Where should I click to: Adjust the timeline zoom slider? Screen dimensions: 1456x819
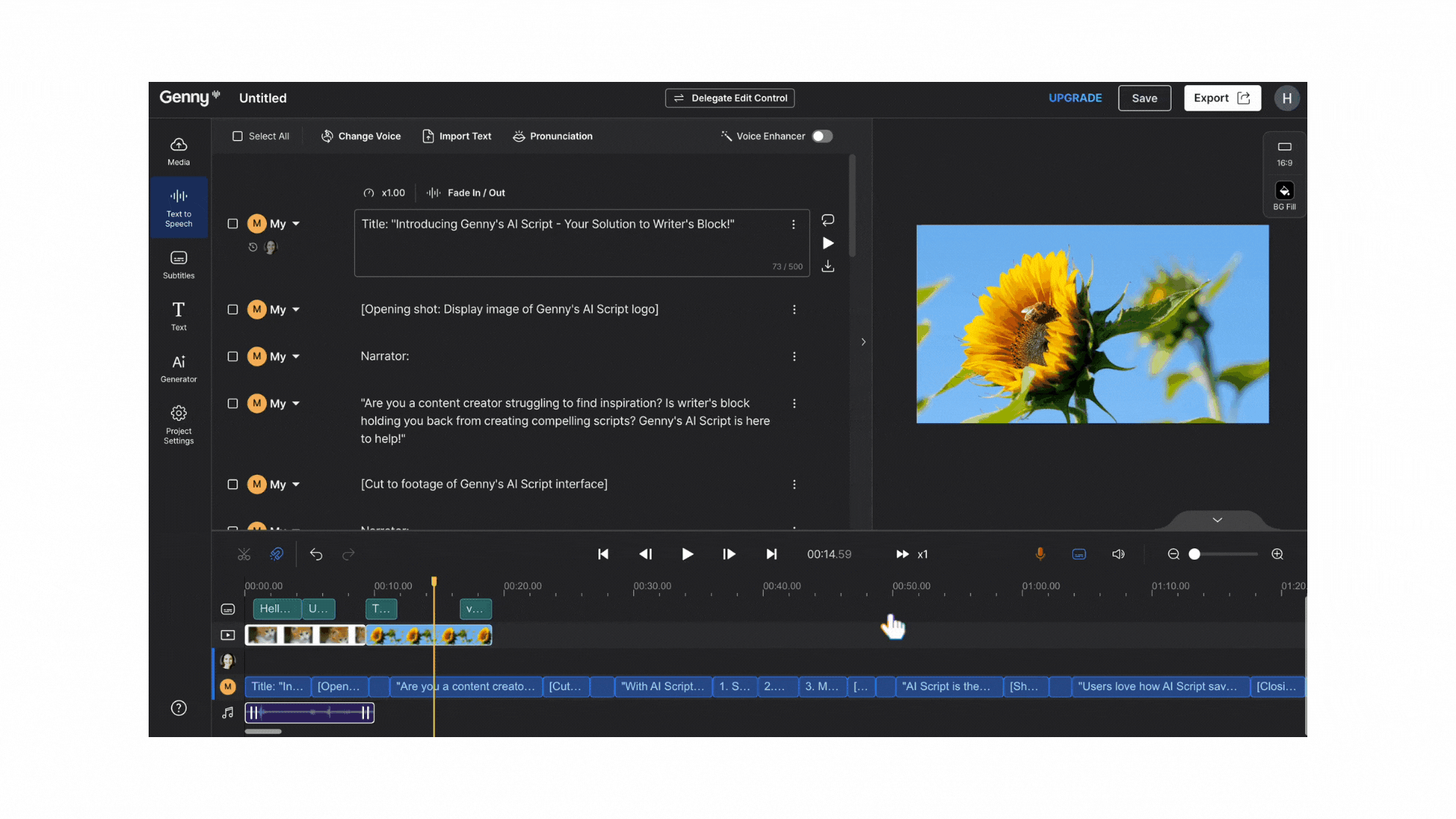[1194, 554]
